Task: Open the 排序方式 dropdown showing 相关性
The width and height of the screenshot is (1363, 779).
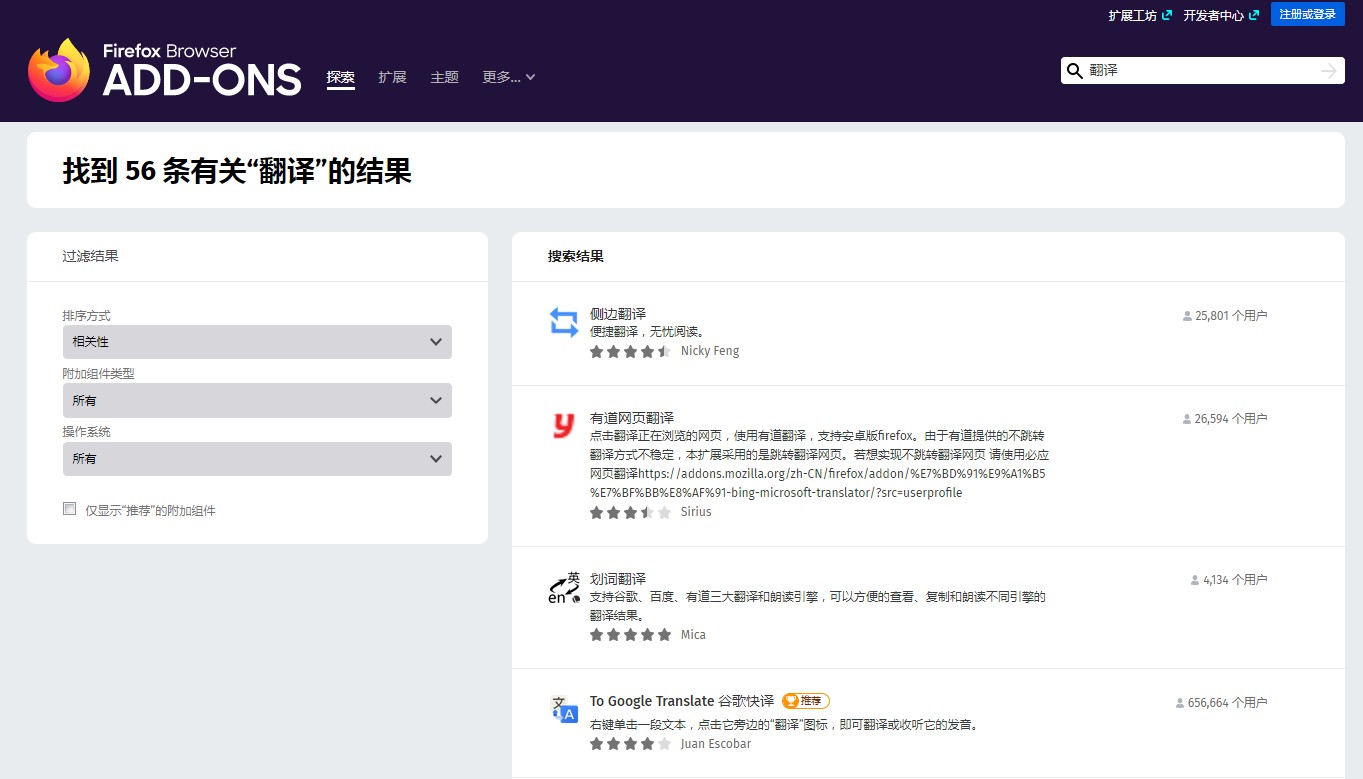Action: pyautogui.click(x=257, y=341)
